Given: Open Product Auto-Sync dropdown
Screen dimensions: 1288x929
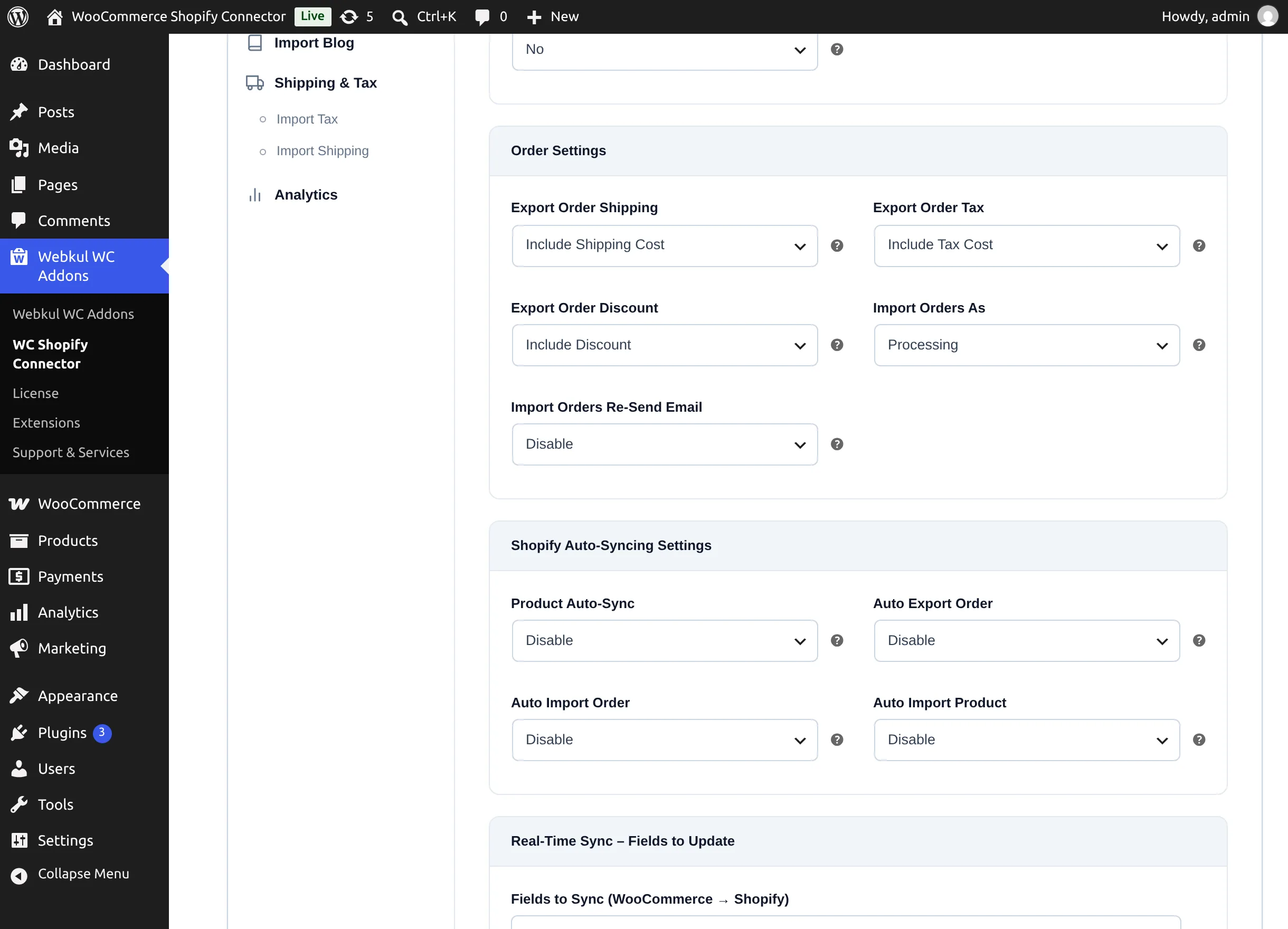Looking at the screenshot, I should [x=665, y=640].
